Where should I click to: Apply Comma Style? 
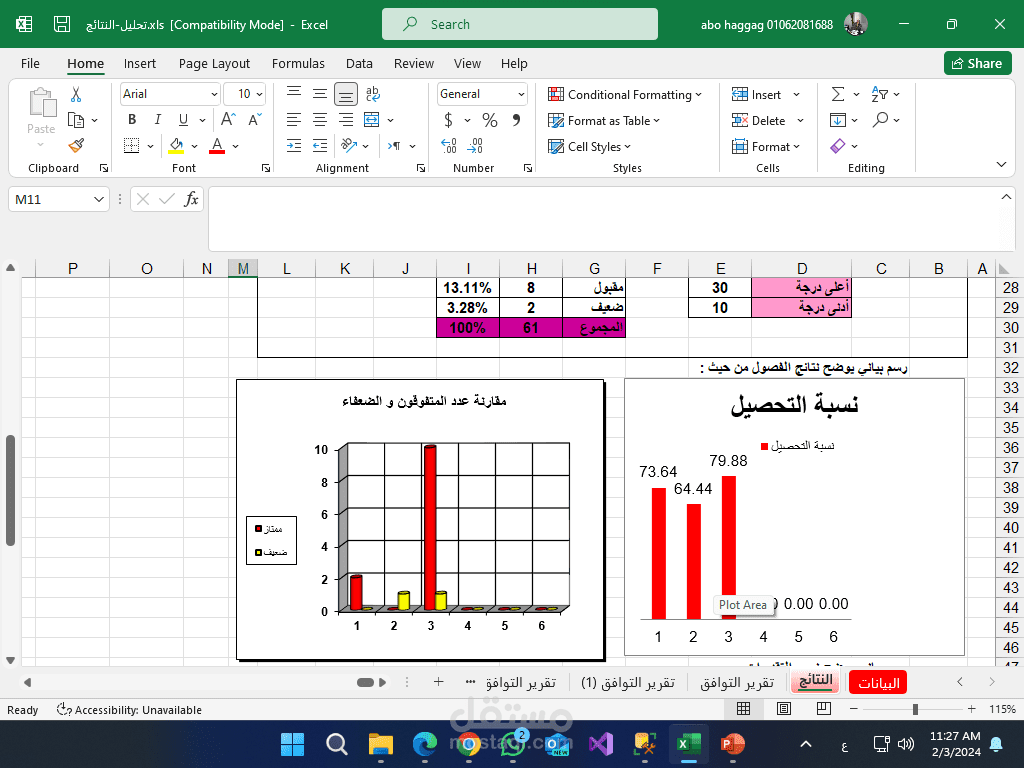coord(517,120)
